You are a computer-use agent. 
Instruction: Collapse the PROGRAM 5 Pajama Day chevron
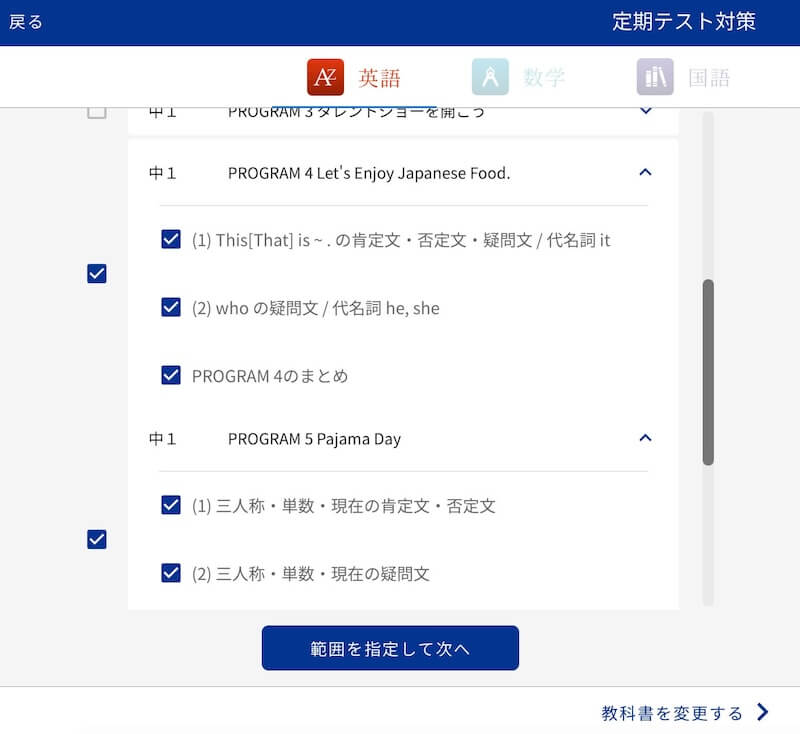(x=645, y=438)
